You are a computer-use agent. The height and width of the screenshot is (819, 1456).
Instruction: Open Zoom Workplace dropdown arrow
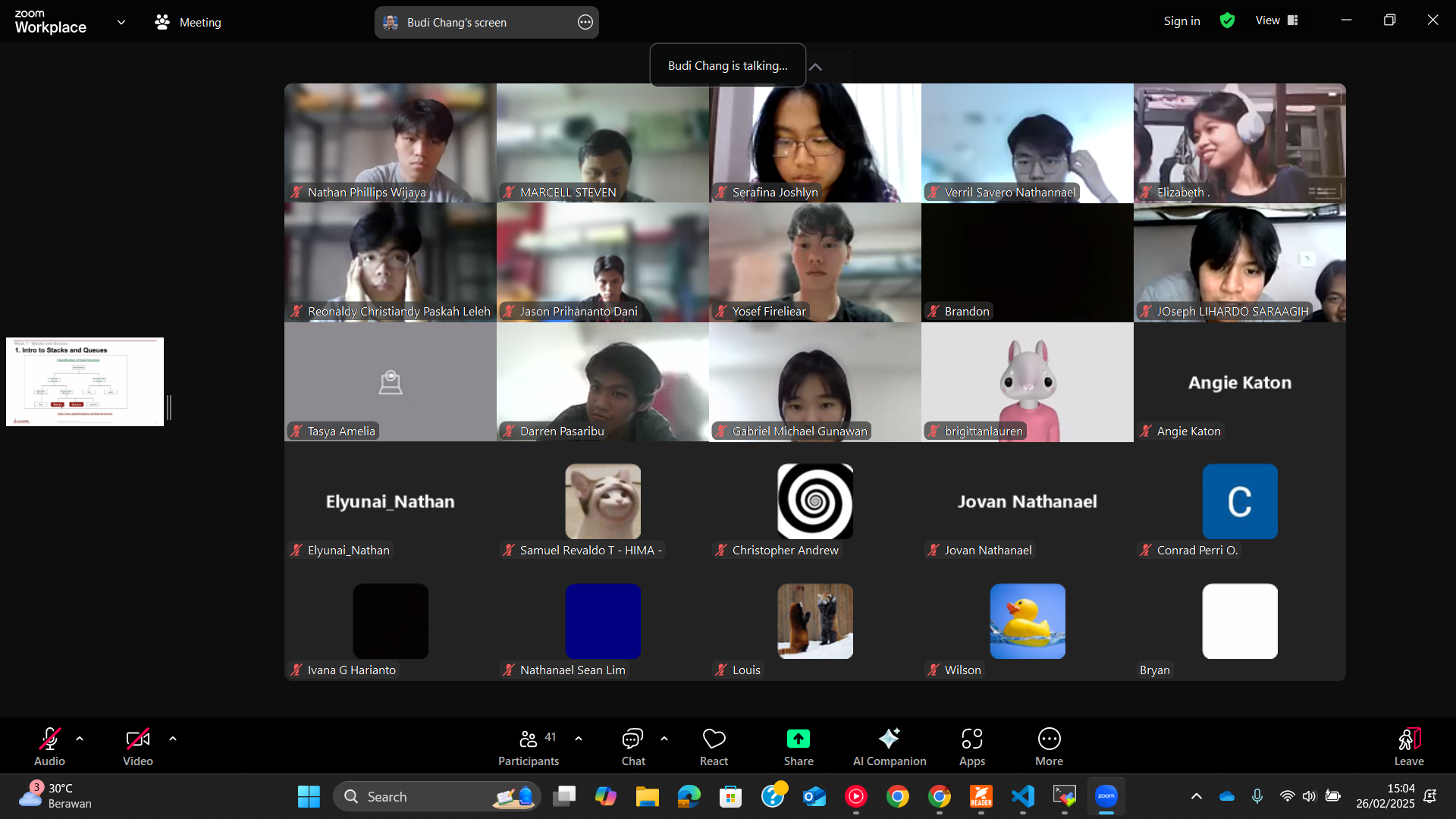coord(121,22)
